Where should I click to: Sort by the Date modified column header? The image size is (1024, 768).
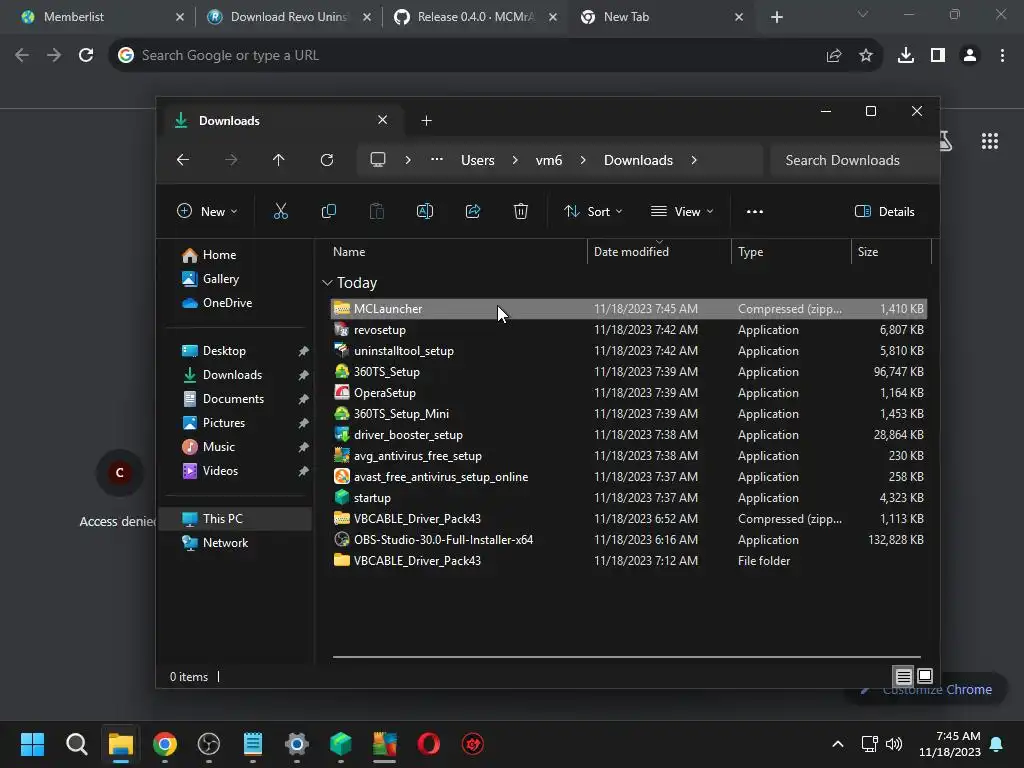click(x=659, y=251)
